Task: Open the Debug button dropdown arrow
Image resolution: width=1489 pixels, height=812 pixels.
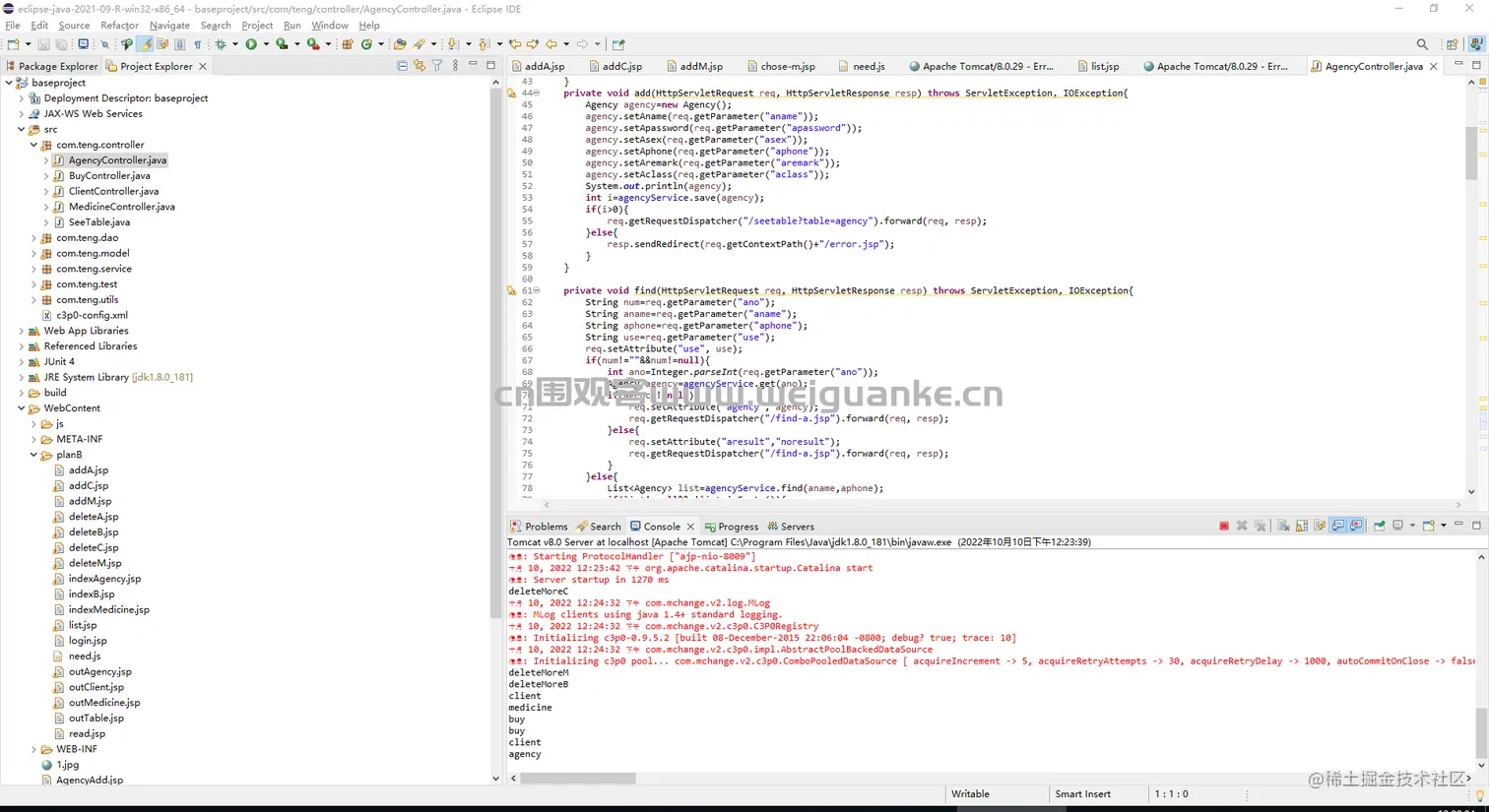Action: (x=234, y=44)
